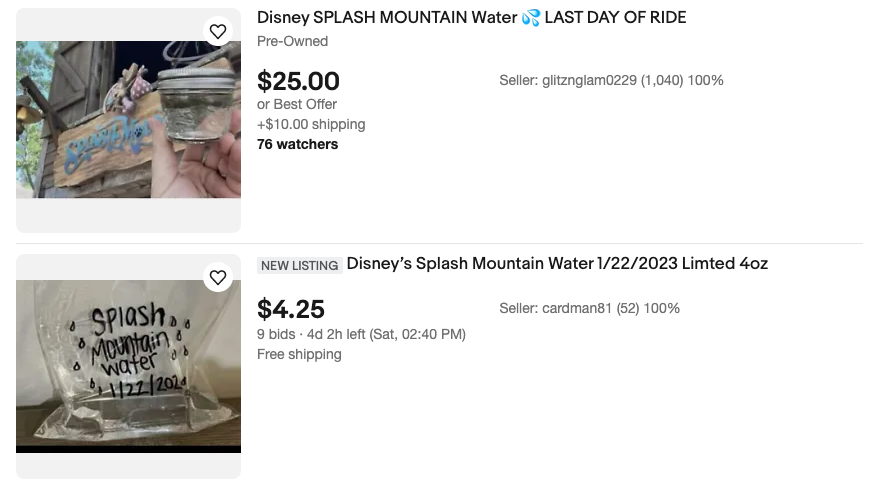Click the "Free shipping" label
Image resolution: width=872 pixels, height=479 pixels.
coord(299,354)
